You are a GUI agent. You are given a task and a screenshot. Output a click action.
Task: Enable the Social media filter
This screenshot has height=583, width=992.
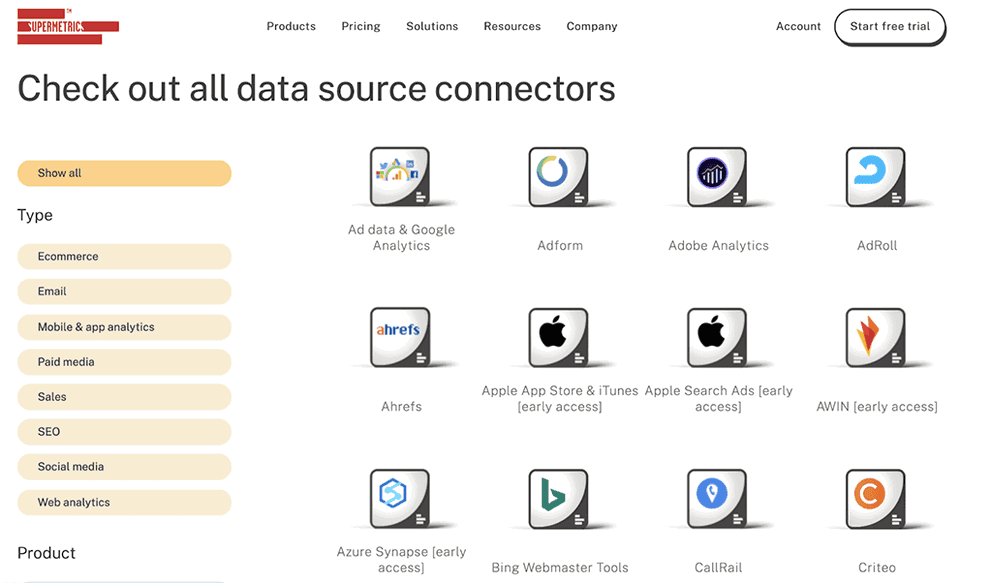(x=124, y=466)
